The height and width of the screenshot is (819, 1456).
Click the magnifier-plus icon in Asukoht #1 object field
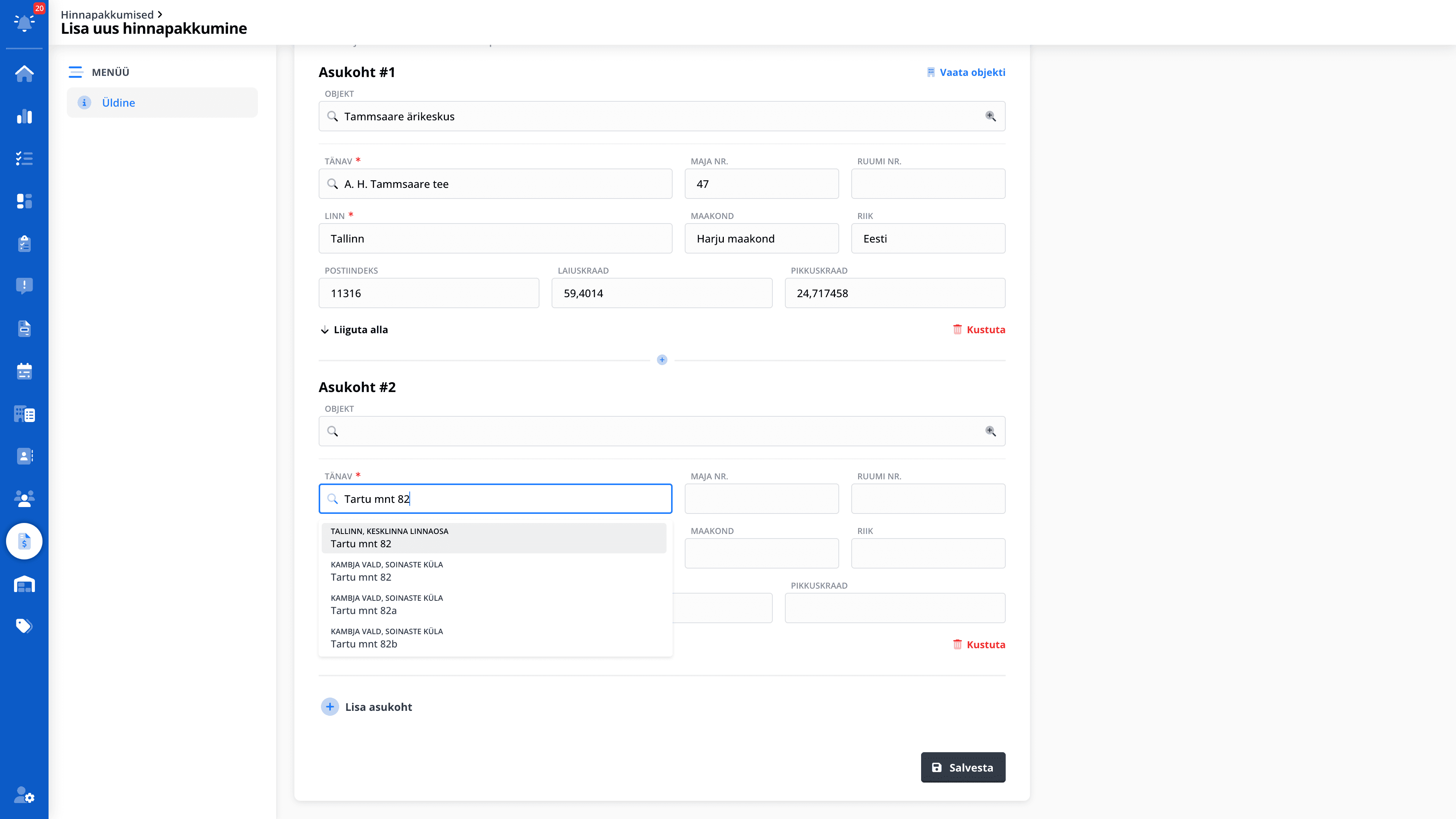coord(990,116)
